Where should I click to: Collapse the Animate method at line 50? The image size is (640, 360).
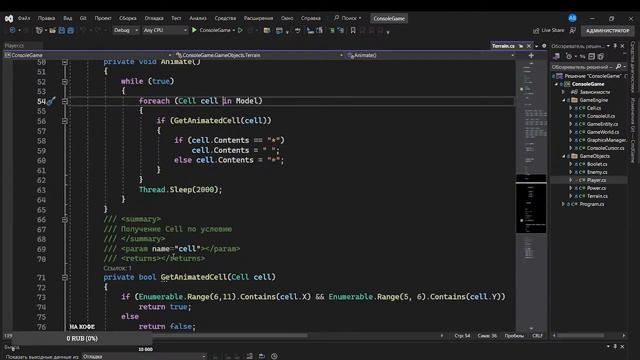pos(64,62)
